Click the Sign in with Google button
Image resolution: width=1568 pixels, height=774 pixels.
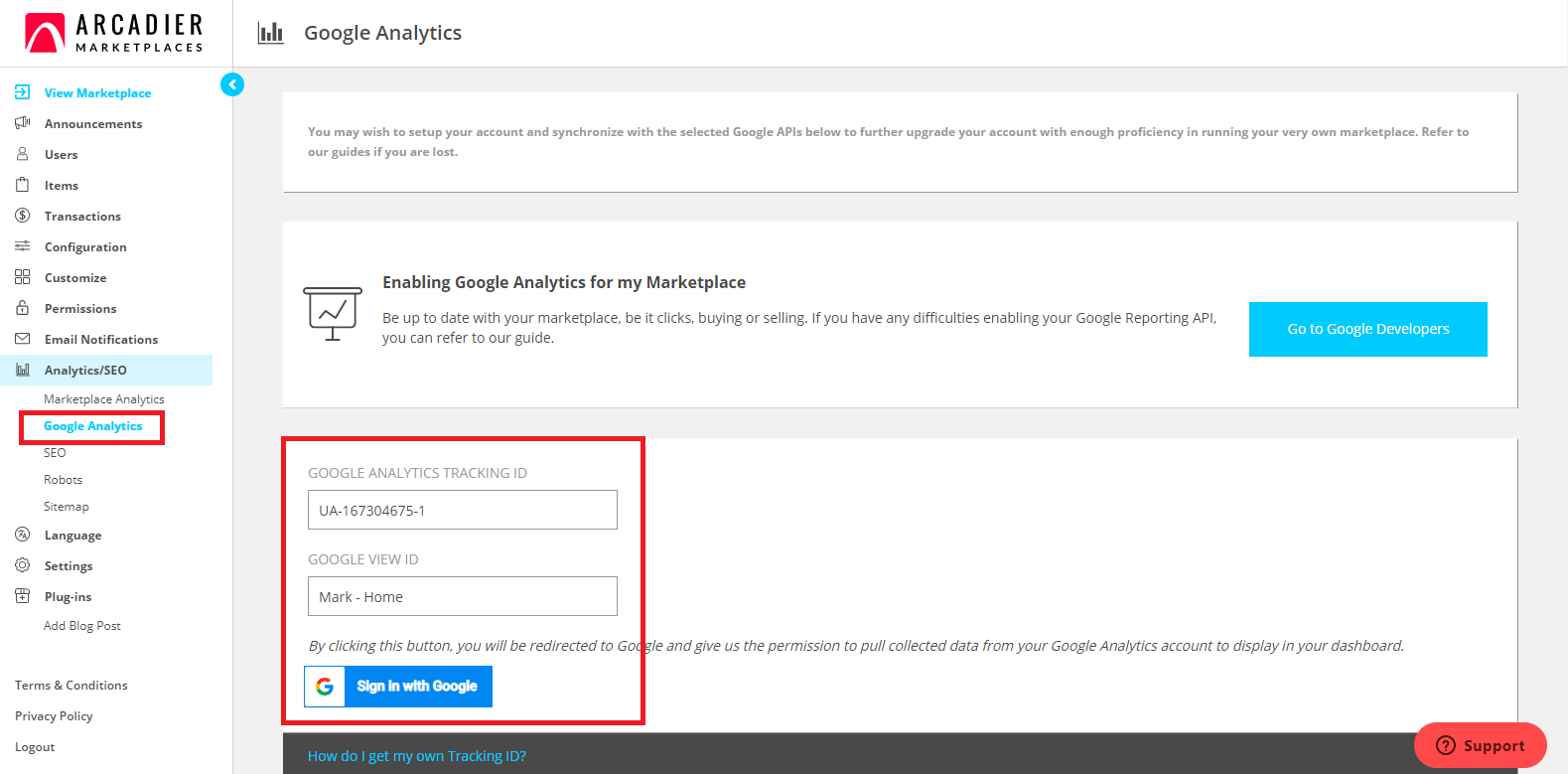pos(398,687)
